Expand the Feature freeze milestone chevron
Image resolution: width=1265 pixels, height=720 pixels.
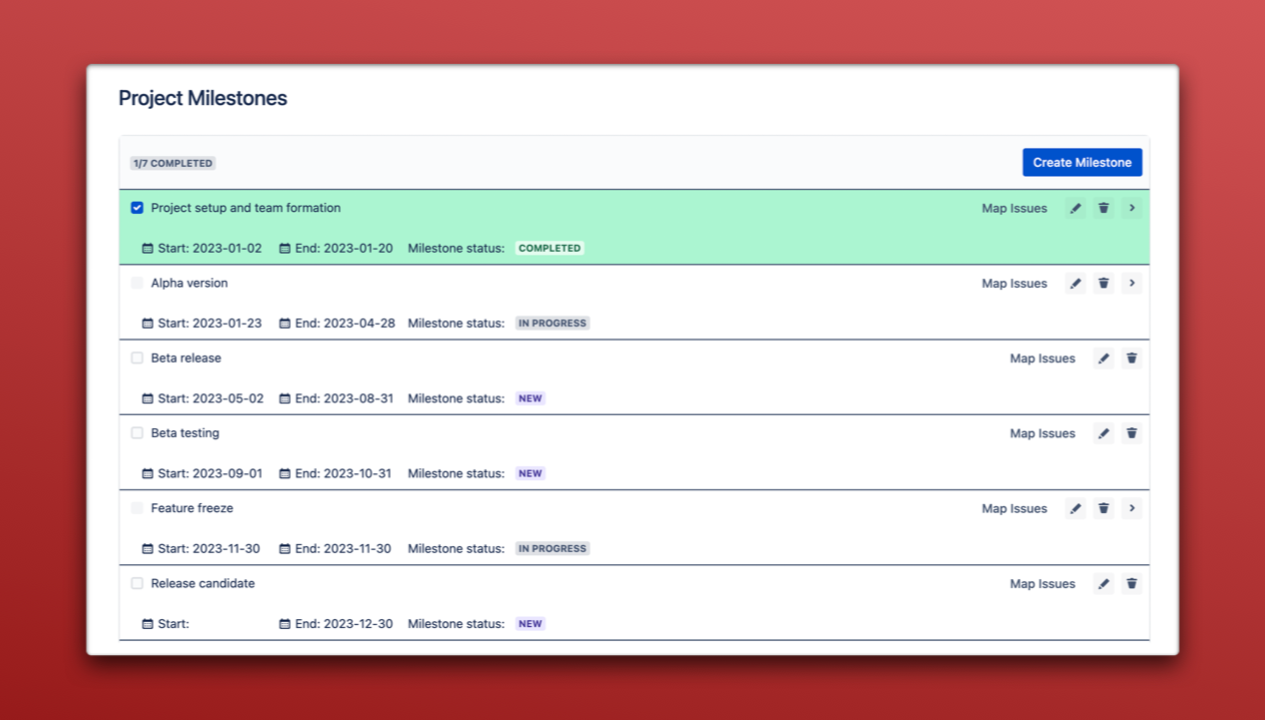pos(1132,508)
